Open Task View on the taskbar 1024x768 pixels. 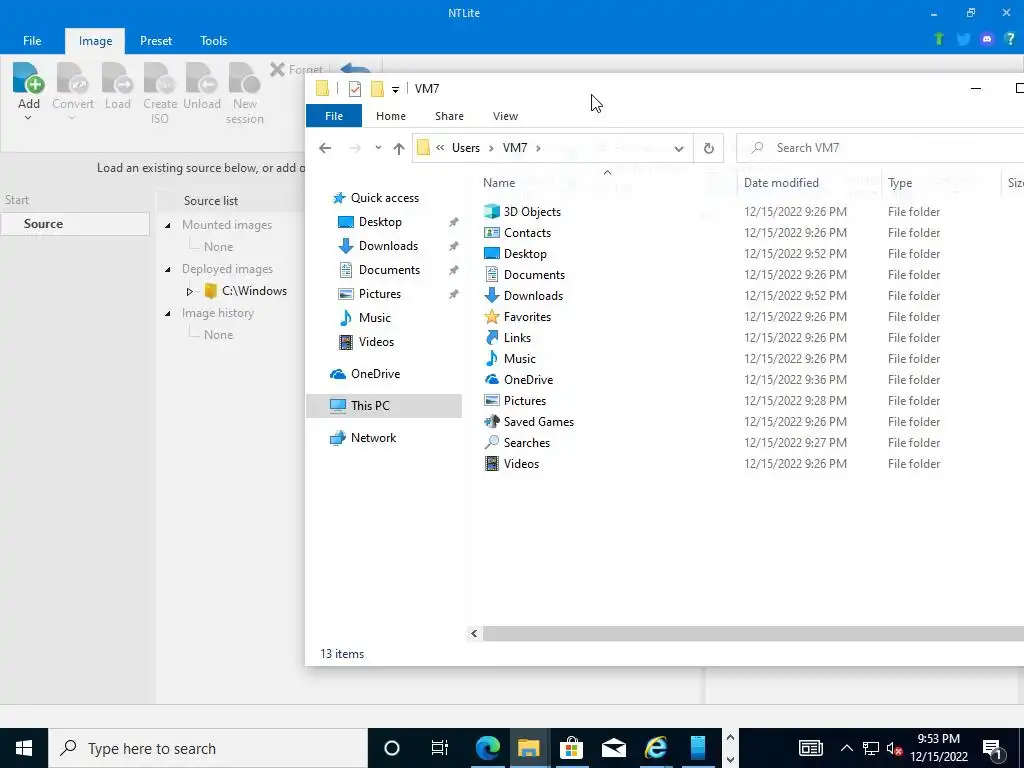click(440, 748)
